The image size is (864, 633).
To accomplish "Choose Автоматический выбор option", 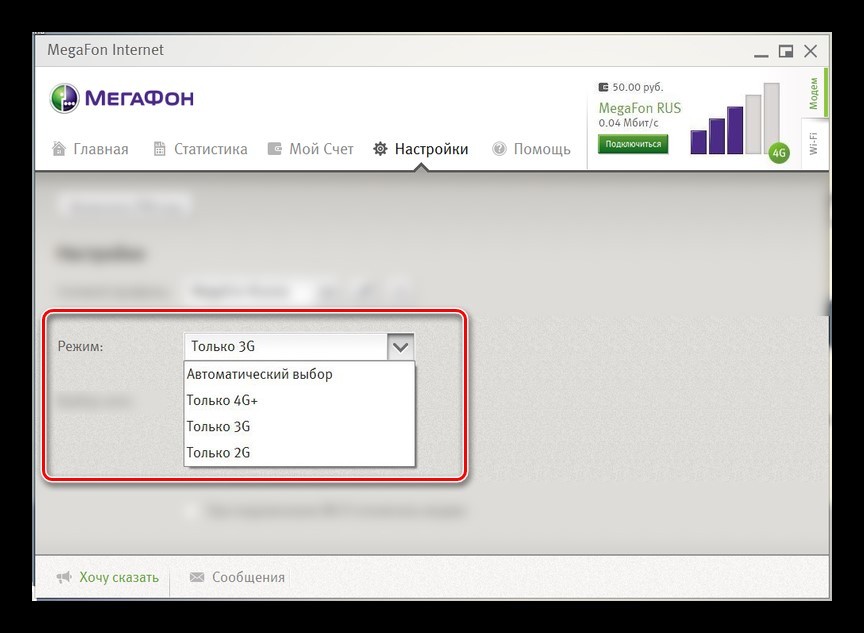I will tap(299, 374).
